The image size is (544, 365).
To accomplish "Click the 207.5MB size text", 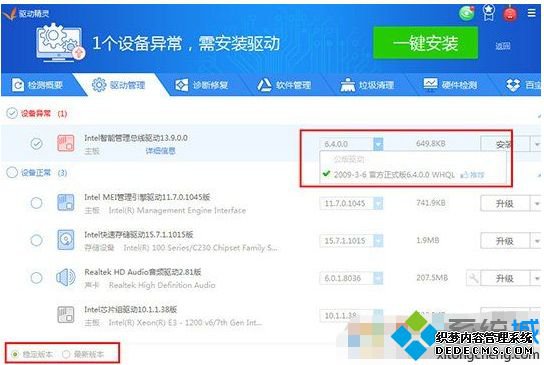I will [432, 278].
